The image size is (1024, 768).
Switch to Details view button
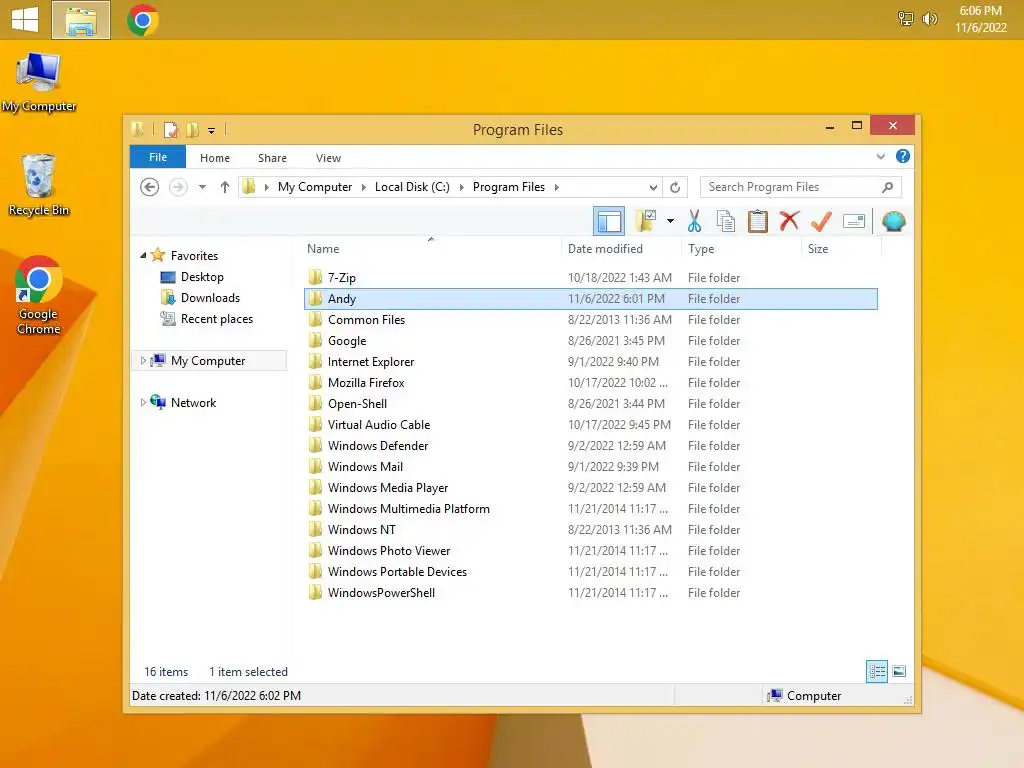(x=876, y=671)
